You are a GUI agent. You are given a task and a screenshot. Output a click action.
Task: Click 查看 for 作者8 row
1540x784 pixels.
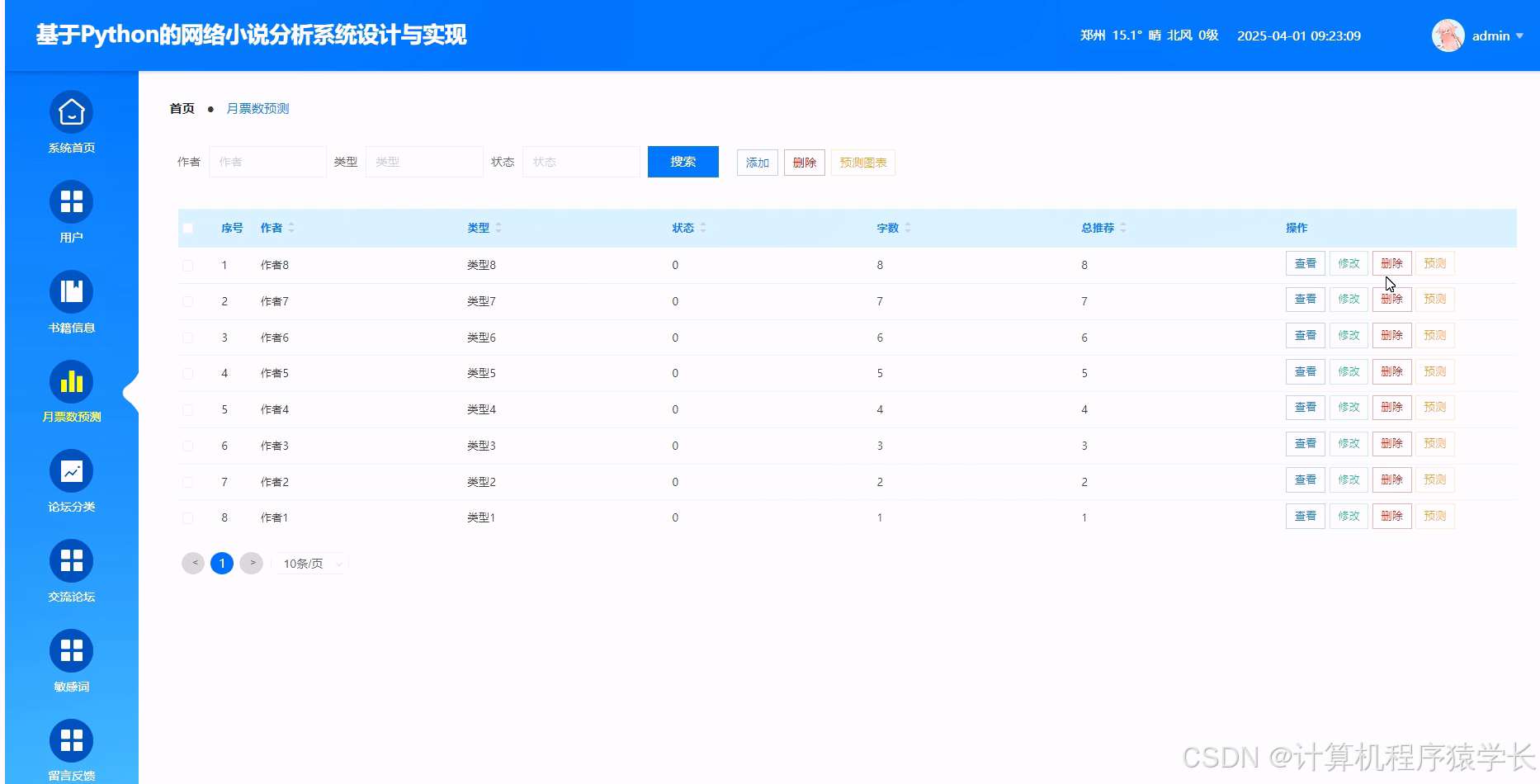coord(1306,263)
